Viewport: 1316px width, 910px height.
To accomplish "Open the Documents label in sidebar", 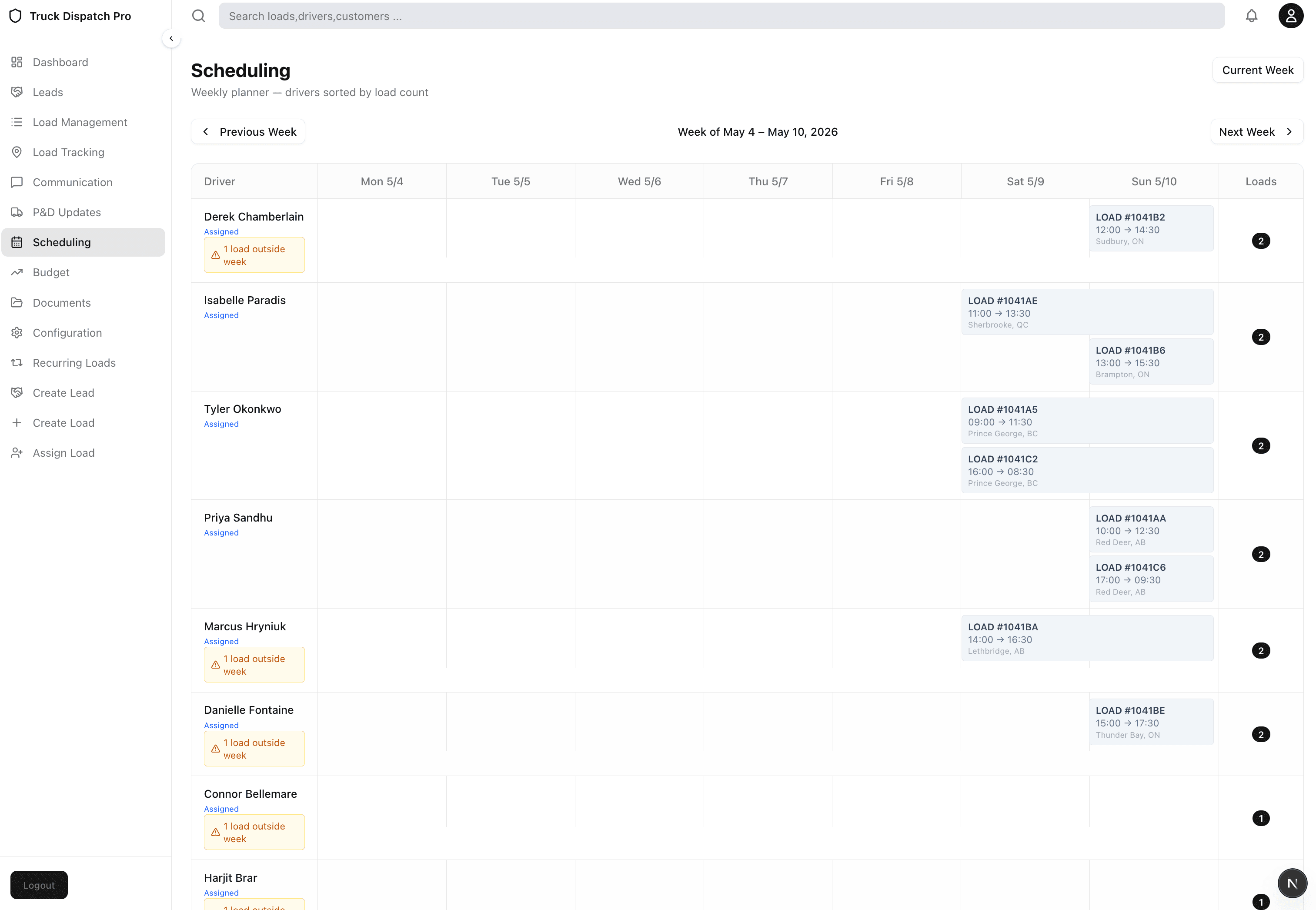I will 62,303.
